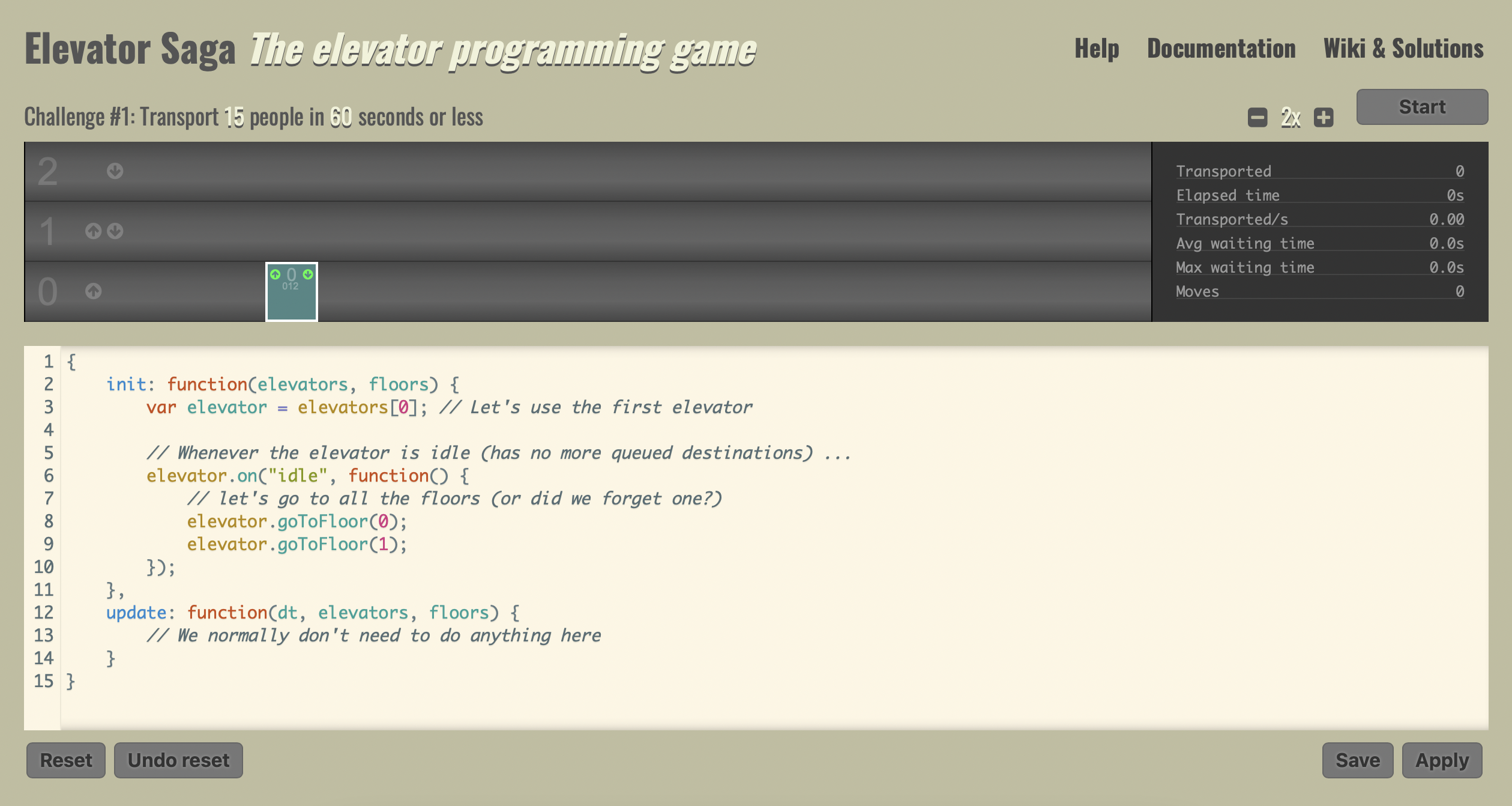Click the 'init' keyword in the editor
This screenshot has height=806, width=1512.
[127, 384]
